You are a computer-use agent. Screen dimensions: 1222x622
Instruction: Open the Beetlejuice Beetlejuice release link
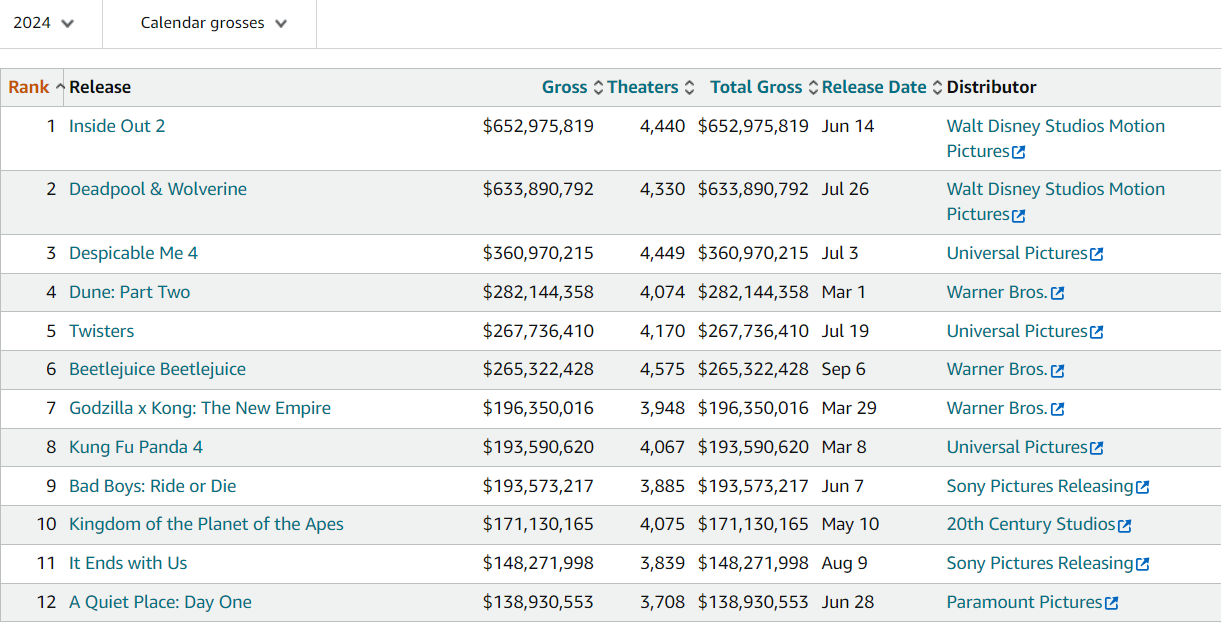pos(157,369)
